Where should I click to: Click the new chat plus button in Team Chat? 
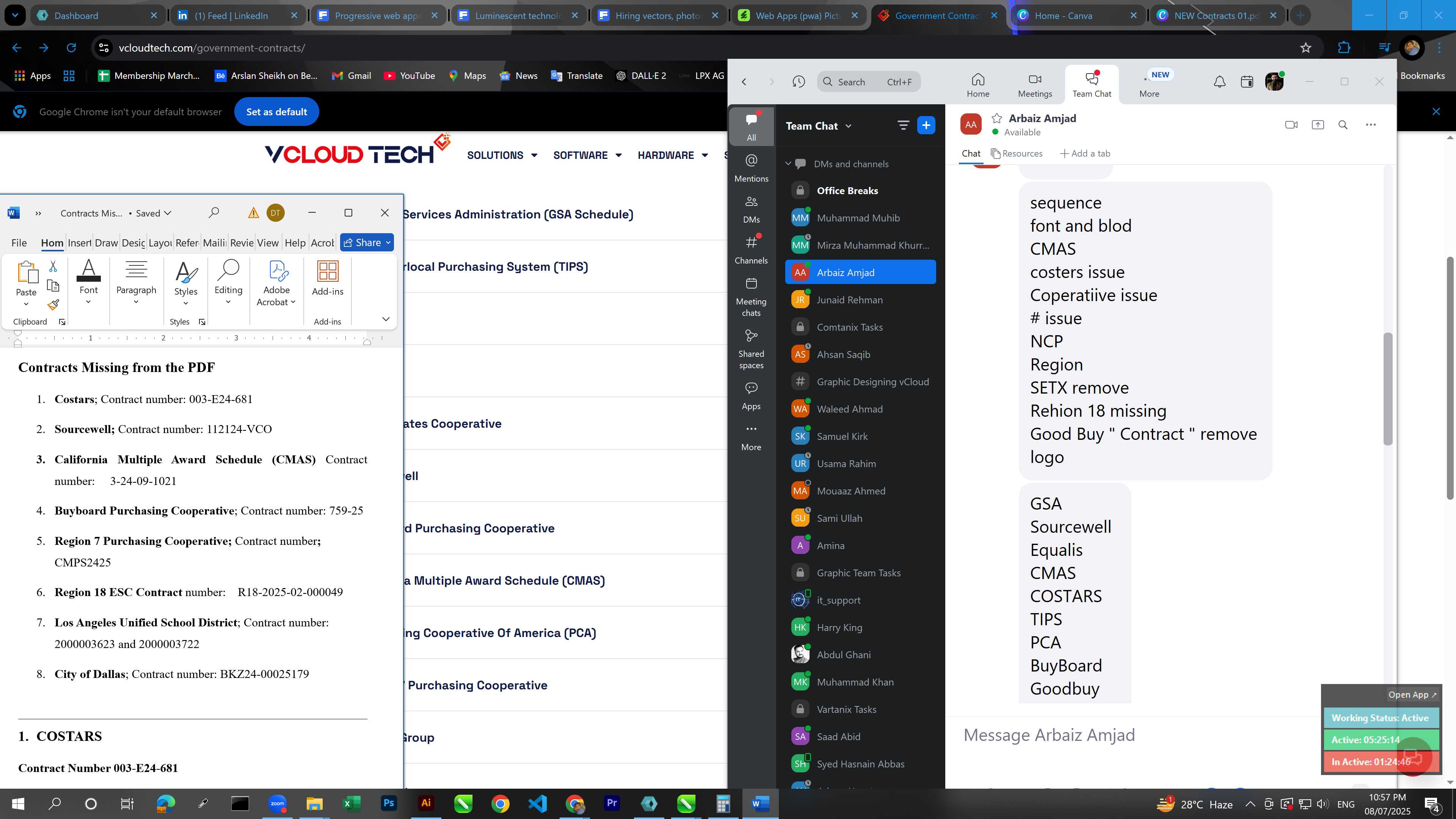click(926, 125)
